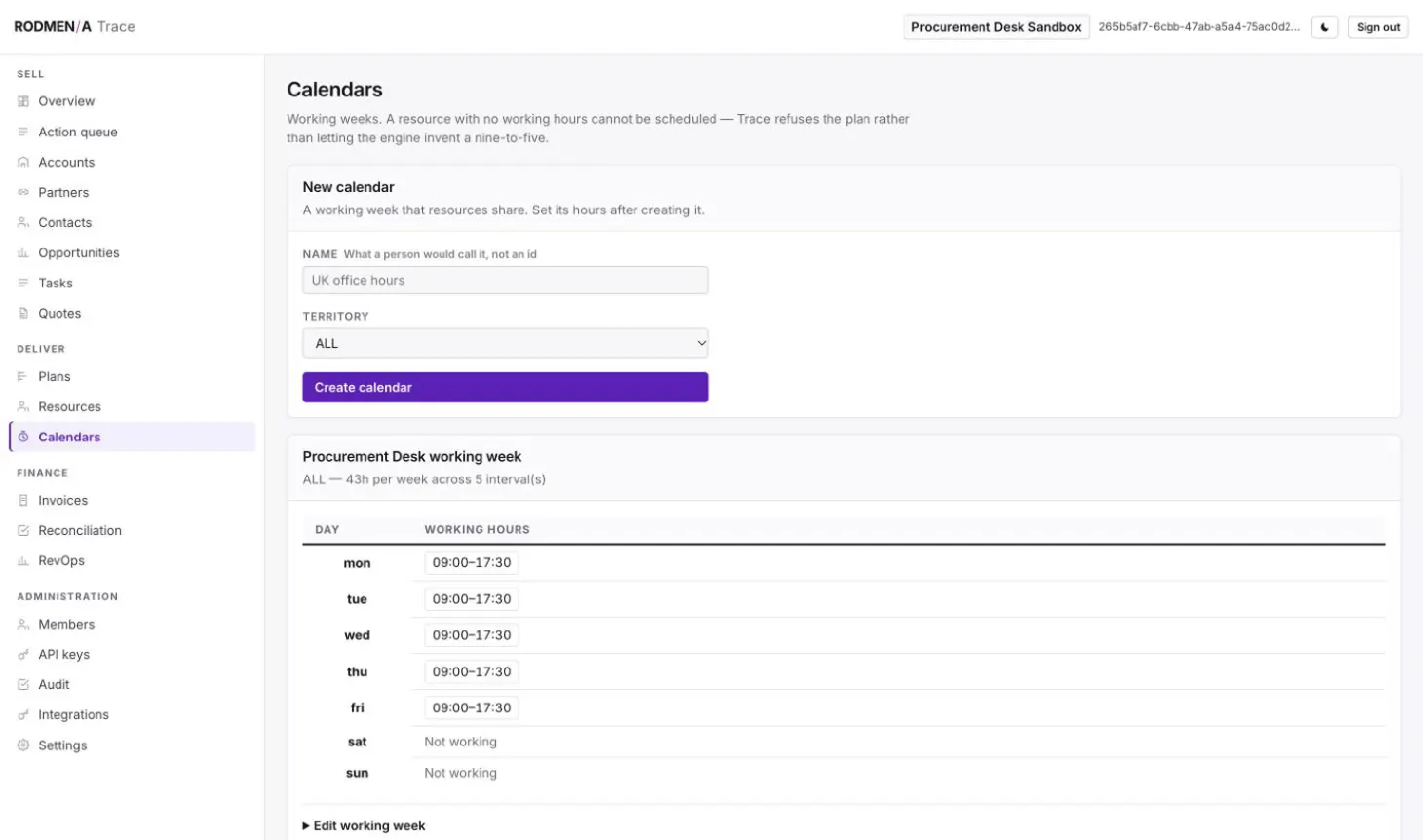This screenshot has height=840, width=1423.
Task: Click the API keys key icon
Action: tap(23, 654)
